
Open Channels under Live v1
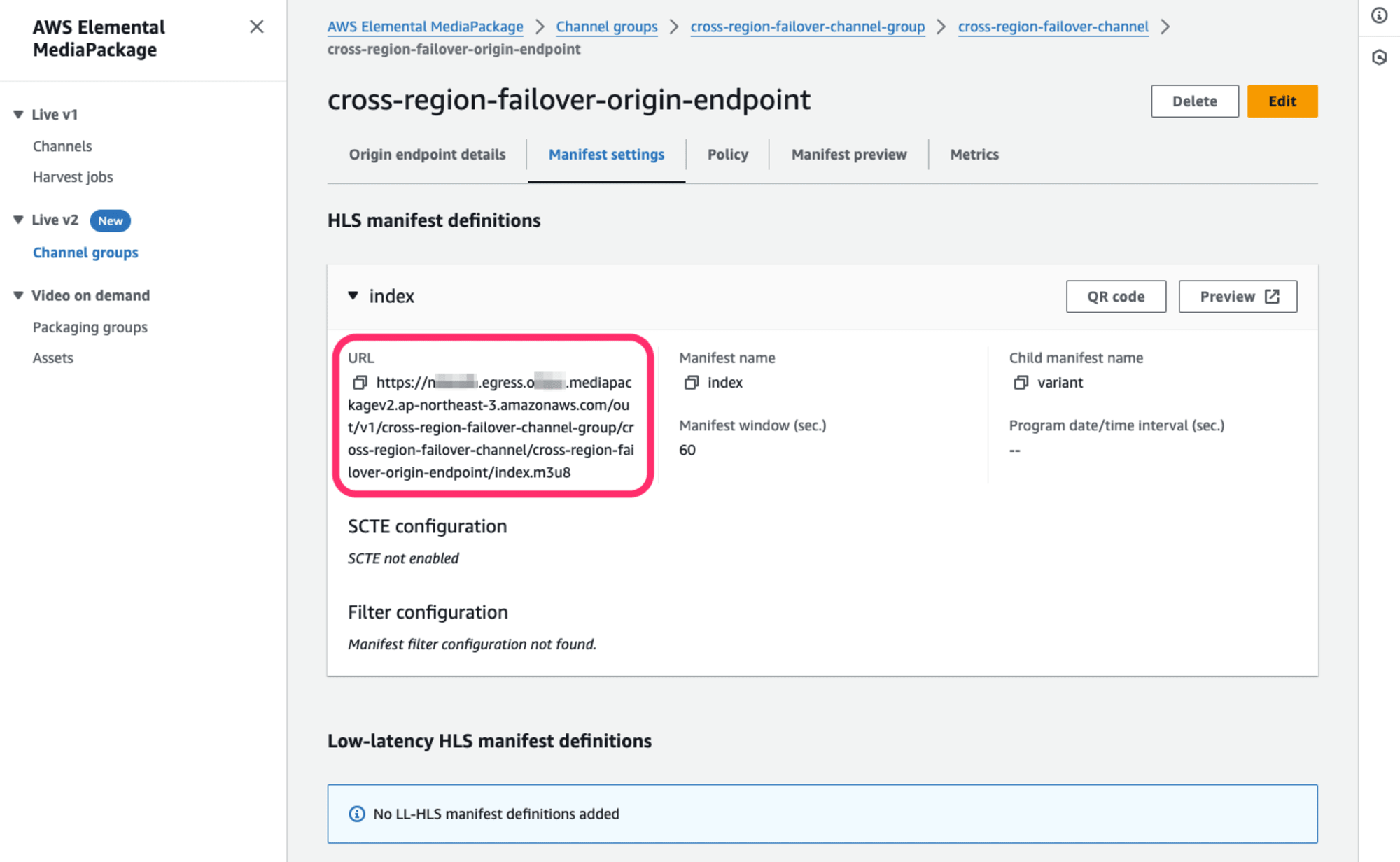62,146
